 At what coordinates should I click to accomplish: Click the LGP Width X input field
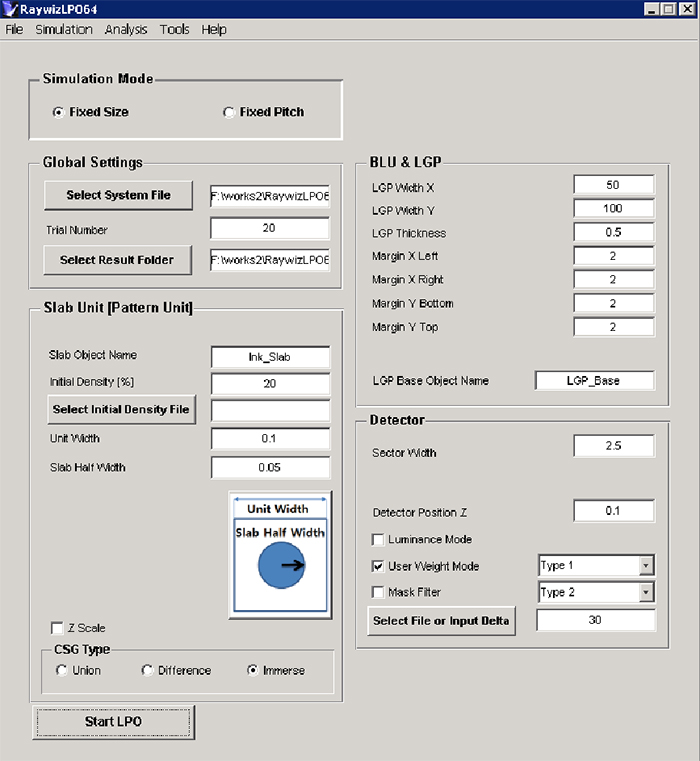[613, 185]
